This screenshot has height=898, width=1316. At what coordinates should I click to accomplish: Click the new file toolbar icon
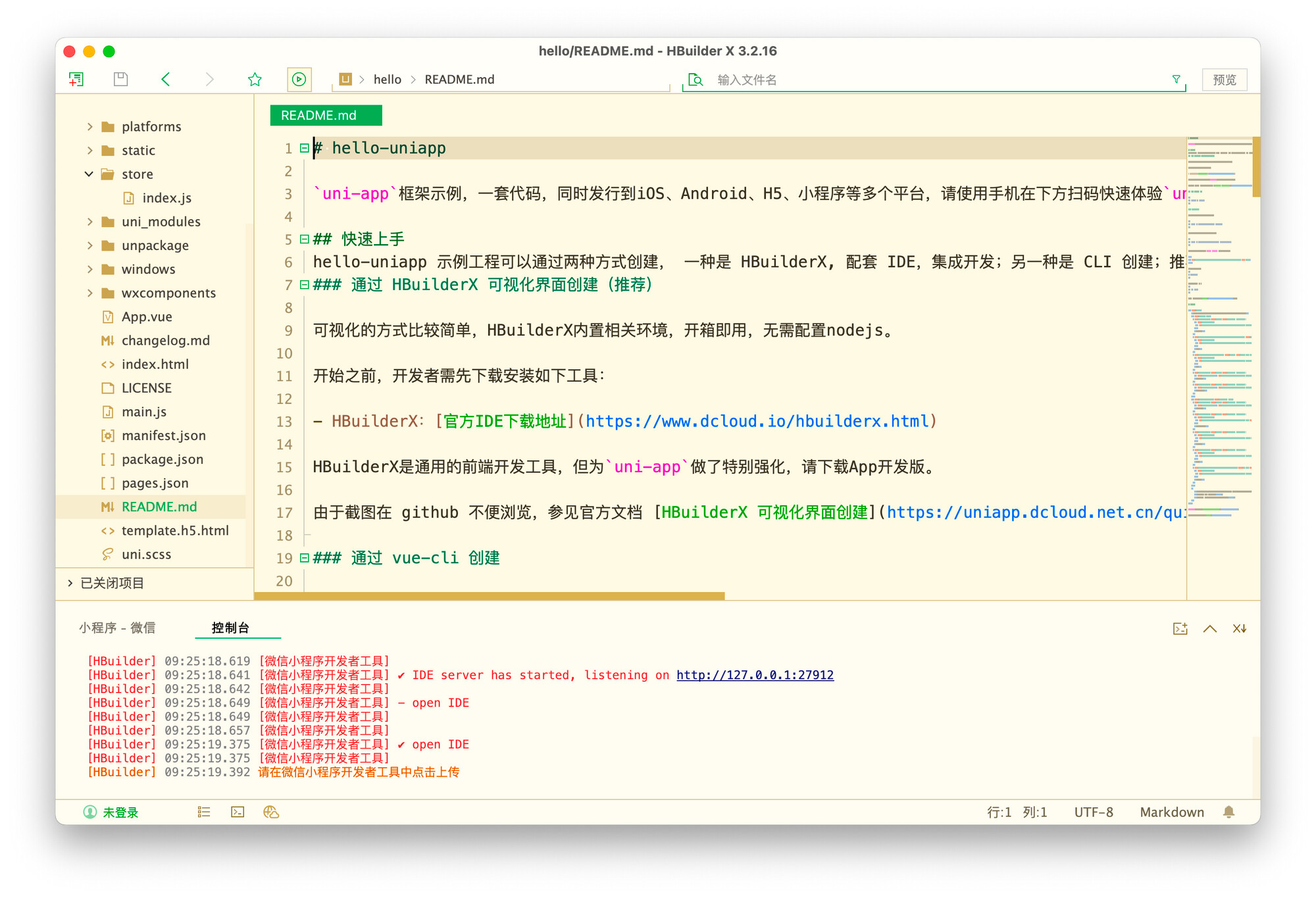tap(76, 80)
